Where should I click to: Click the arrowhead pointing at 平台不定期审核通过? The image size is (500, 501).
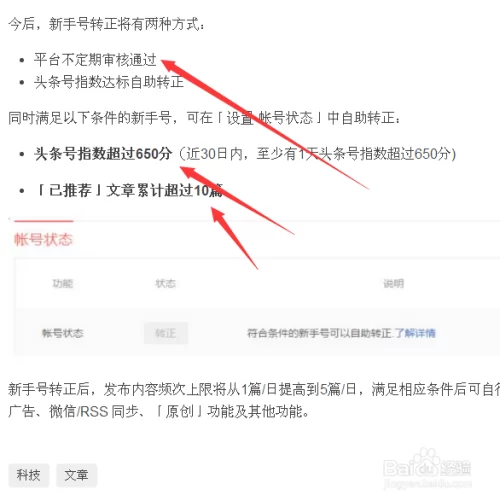(x=169, y=65)
